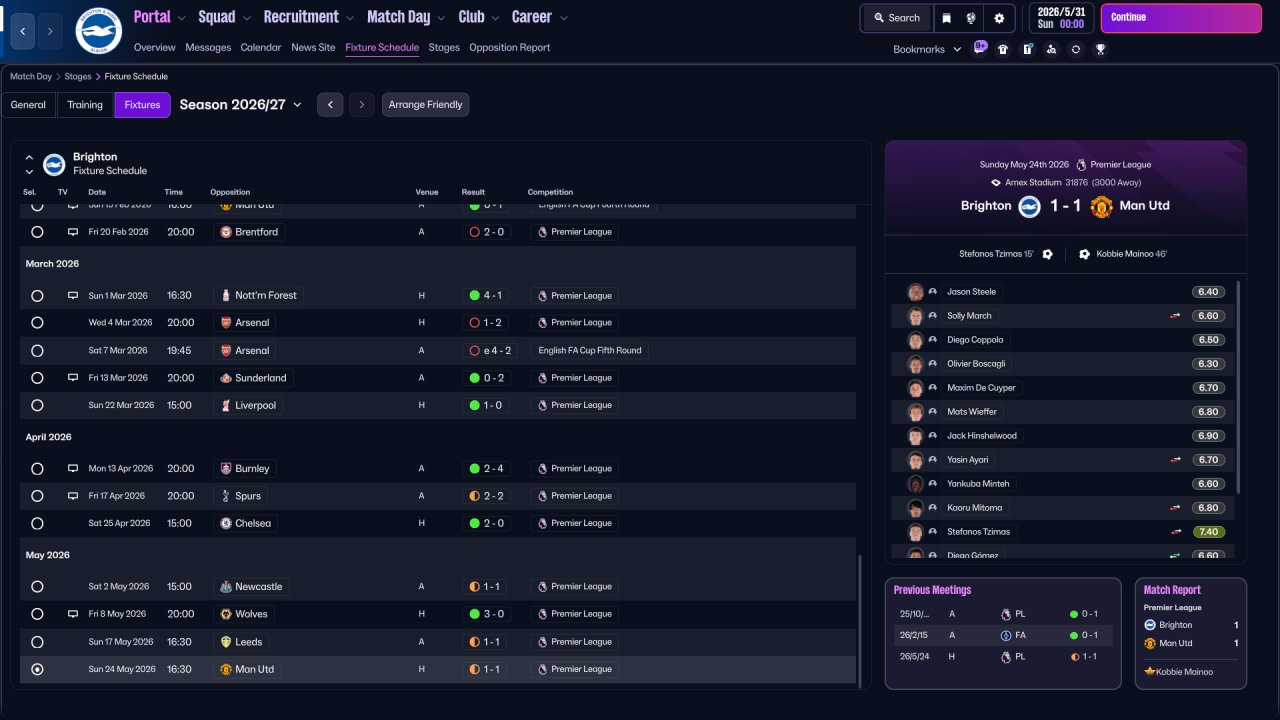Go back with the left navigation arrow
This screenshot has height=720, width=1280.
pyautogui.click(x=22, y=31)
